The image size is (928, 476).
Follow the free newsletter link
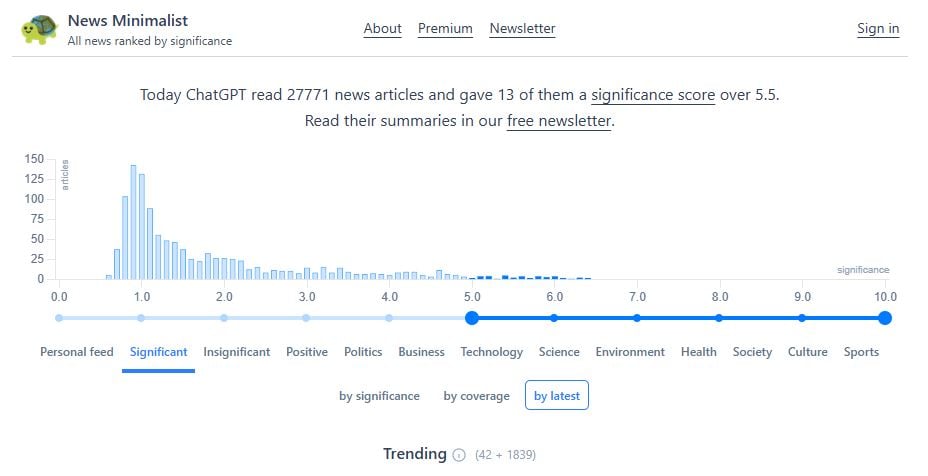coord(558,121)
